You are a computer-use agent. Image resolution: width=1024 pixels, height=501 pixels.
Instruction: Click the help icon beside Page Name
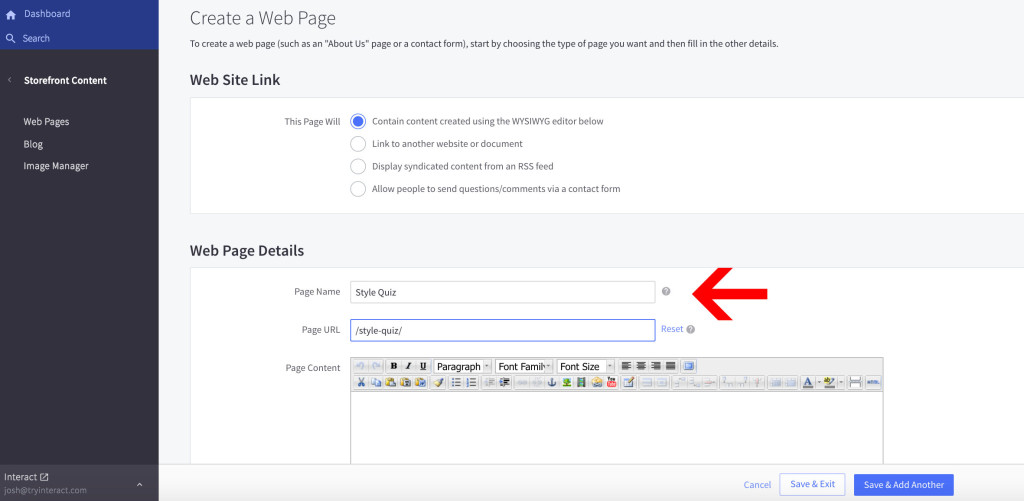coord(665,291)
